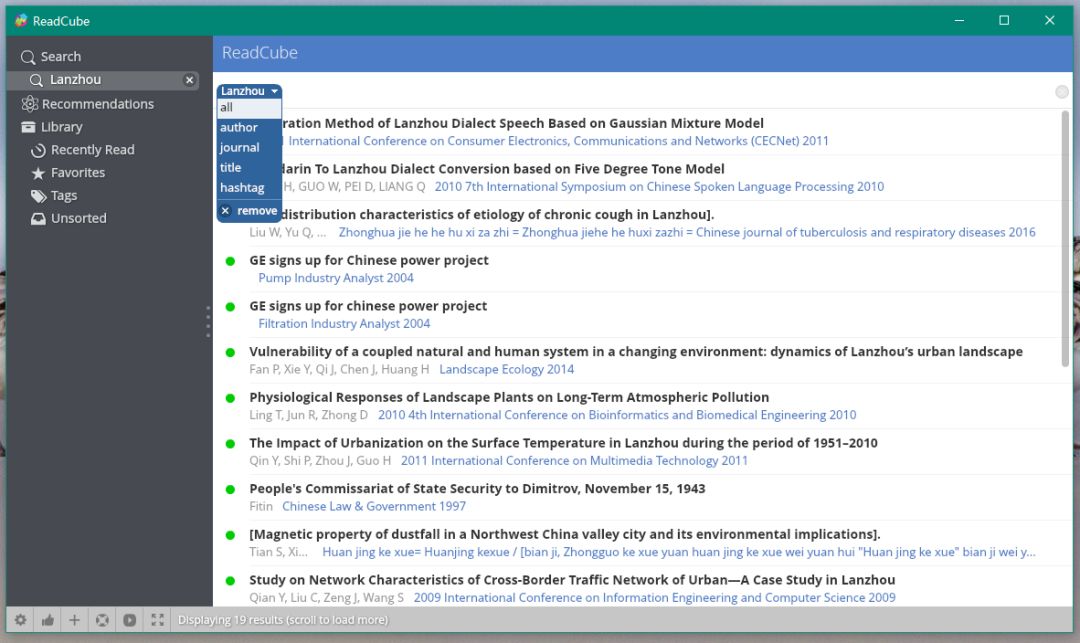Screen dimensions: 1080x643
Task: Click green dot beside Vulnerability of a coupled article
Action: [x=230, y=352]
